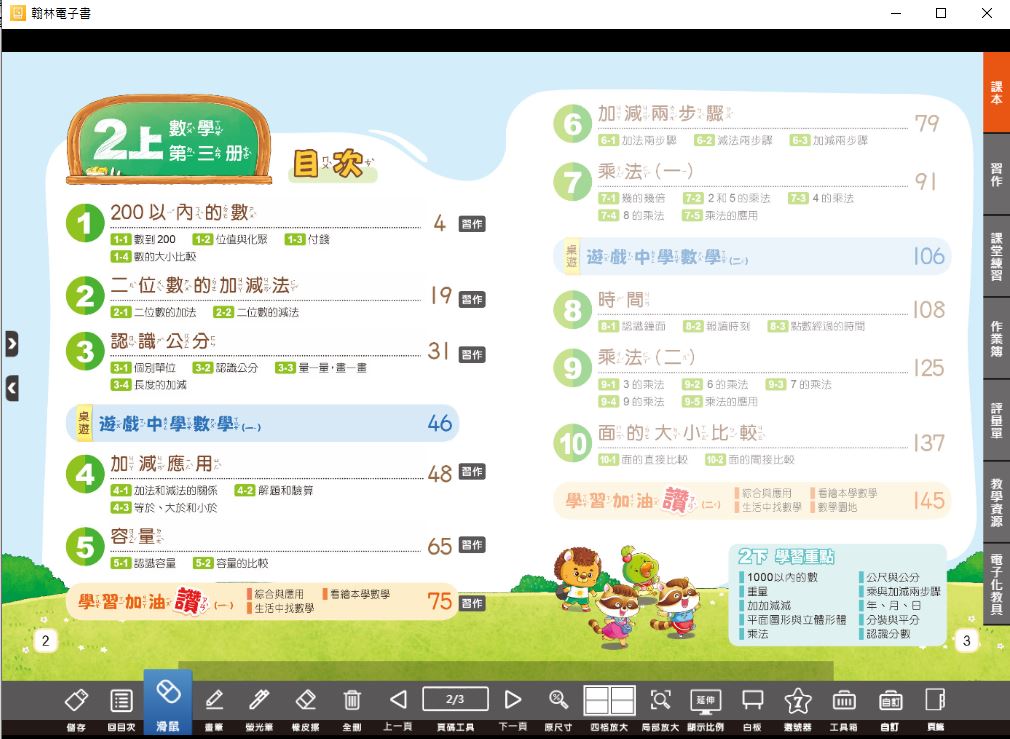
Task: Click the 儲存 save icon
Action: click(x=76, y=700)
